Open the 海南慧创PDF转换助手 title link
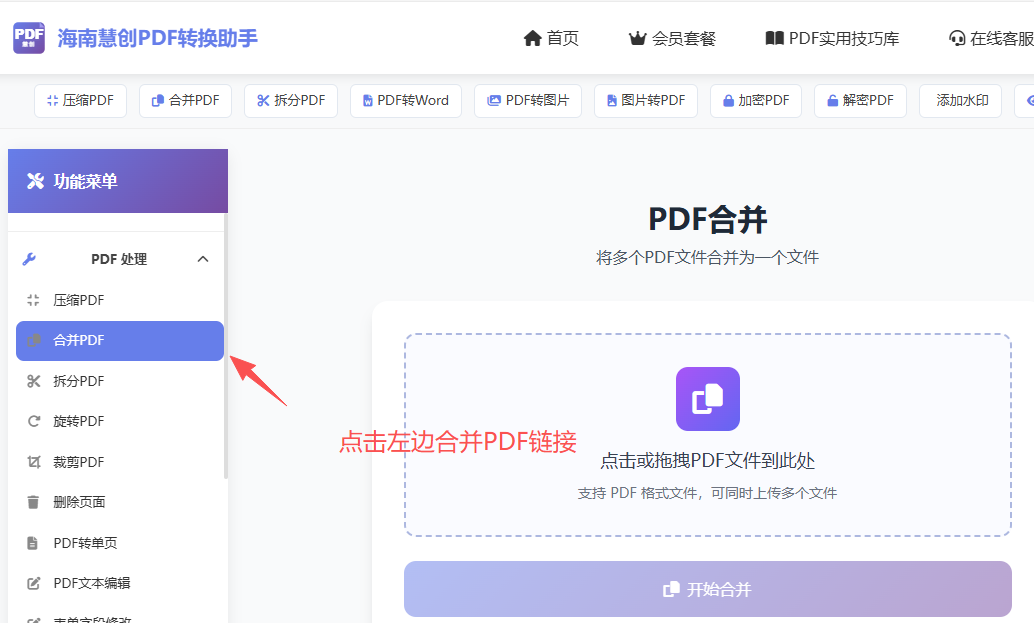The height and width of the screenshot is (623, 1034). pyautogui.click(x=157, y=38)
